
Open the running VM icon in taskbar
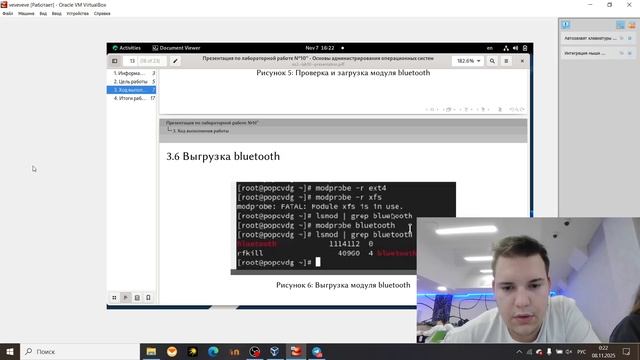[296, 351]
